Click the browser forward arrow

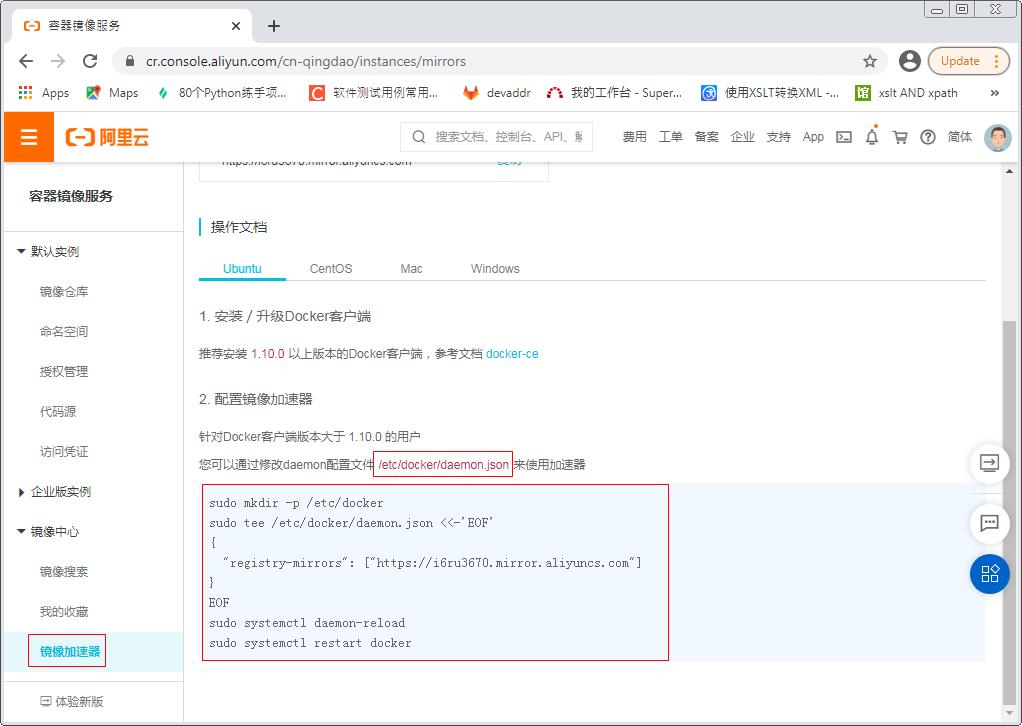coord(58,61)
